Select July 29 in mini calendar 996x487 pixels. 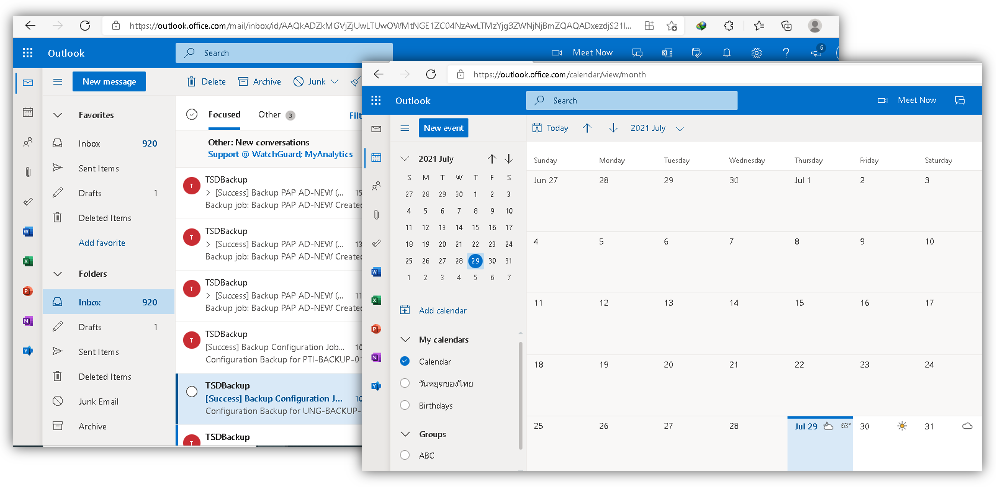click(475, 261)
